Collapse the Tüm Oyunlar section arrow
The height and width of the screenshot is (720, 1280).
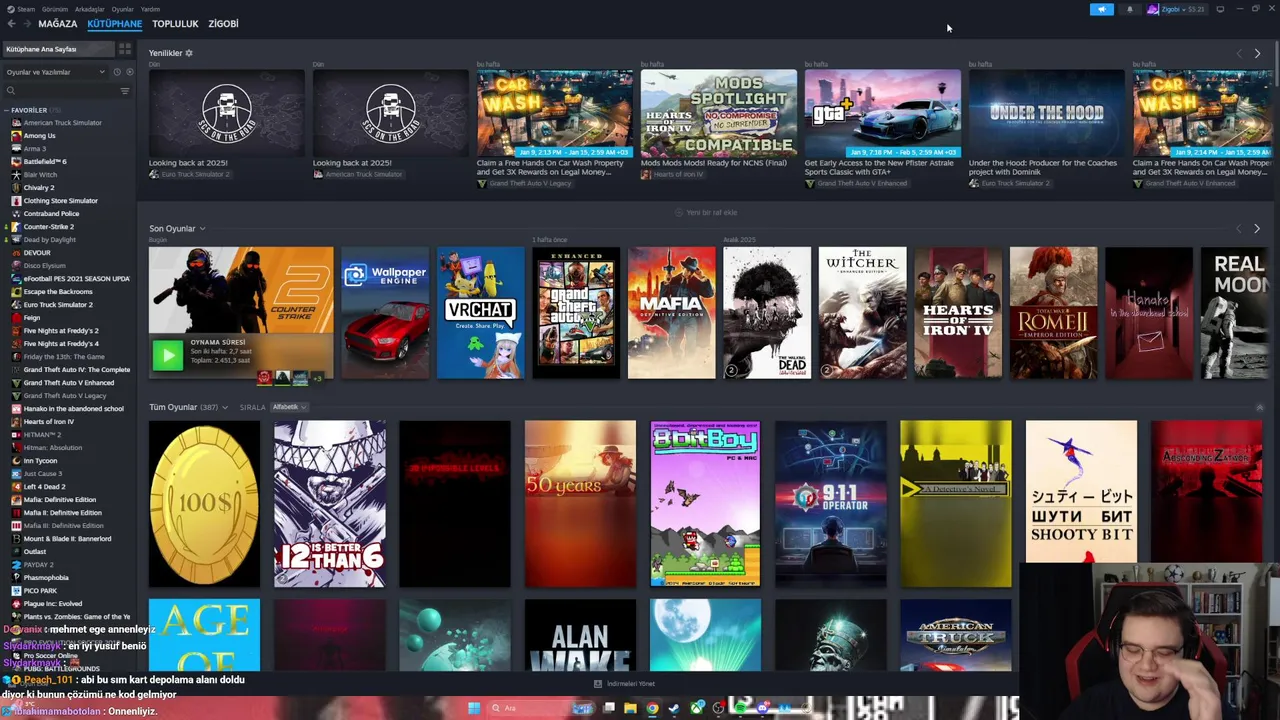[1259, 407]
